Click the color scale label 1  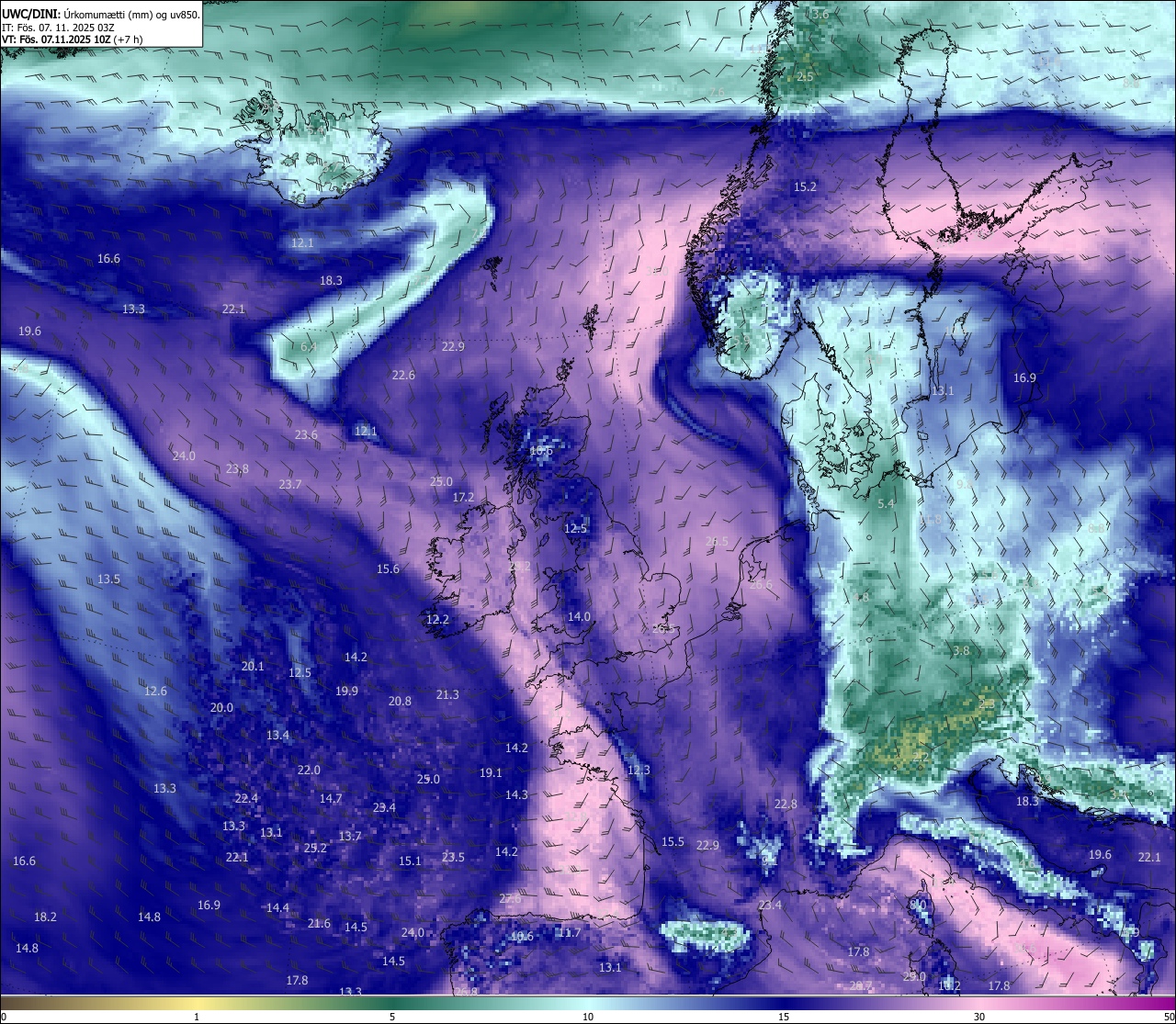(197, 1017)
